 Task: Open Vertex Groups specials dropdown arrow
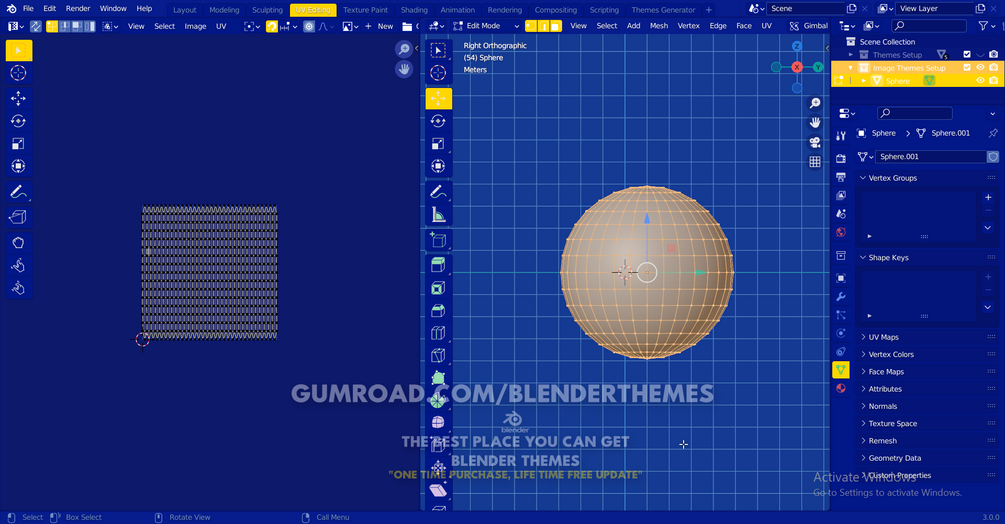tap(988, 227)
